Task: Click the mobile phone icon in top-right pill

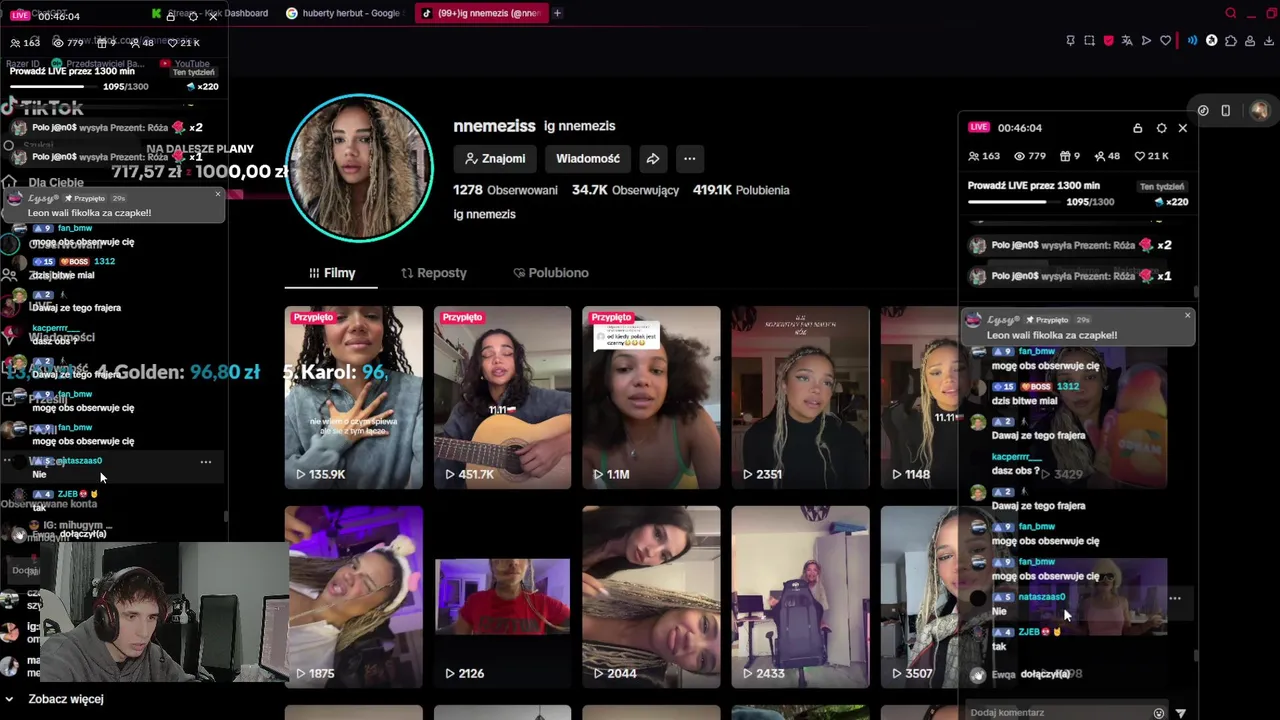Action: [1225, 110]
